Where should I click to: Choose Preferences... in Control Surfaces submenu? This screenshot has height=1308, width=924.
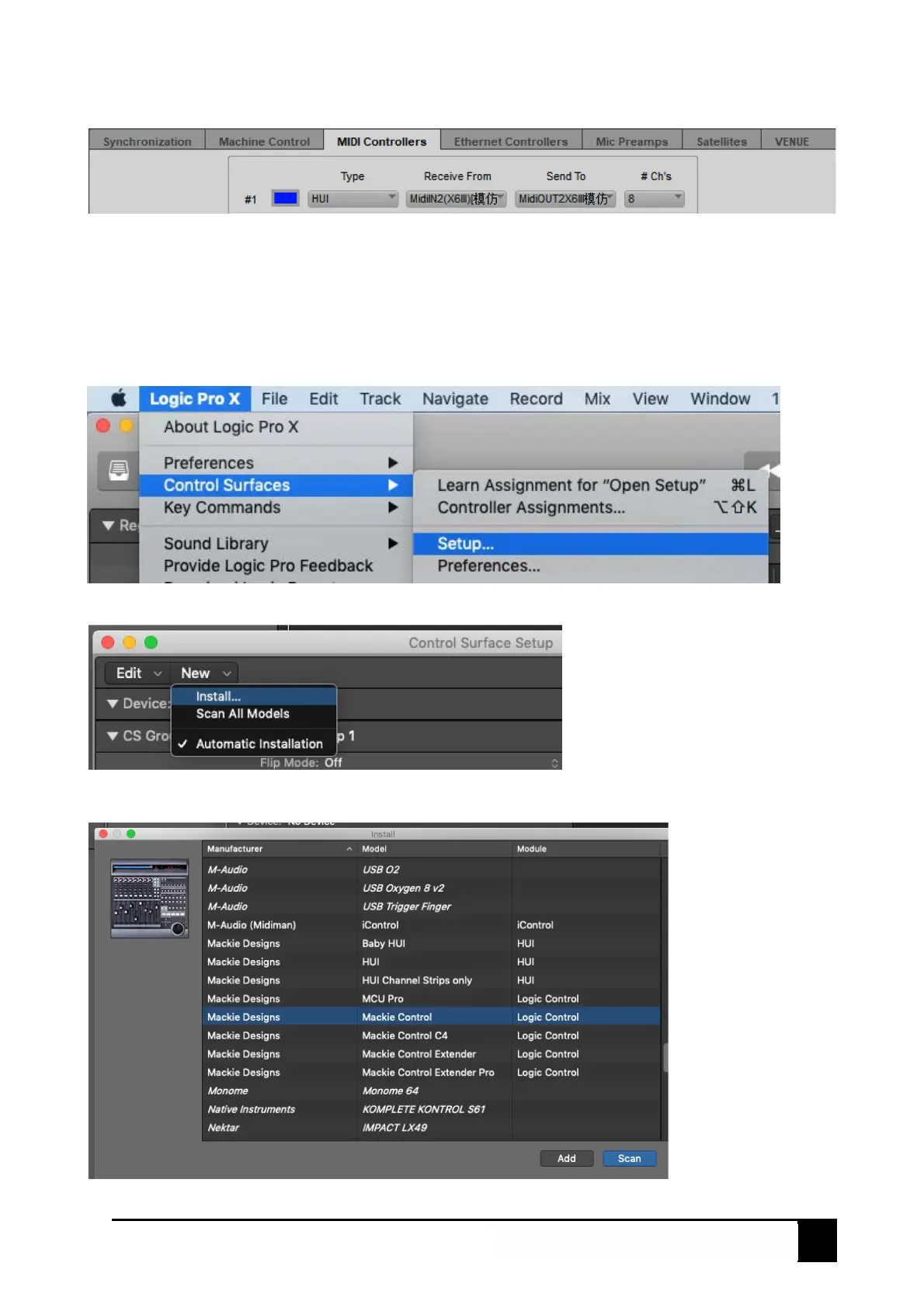point(591,565)
